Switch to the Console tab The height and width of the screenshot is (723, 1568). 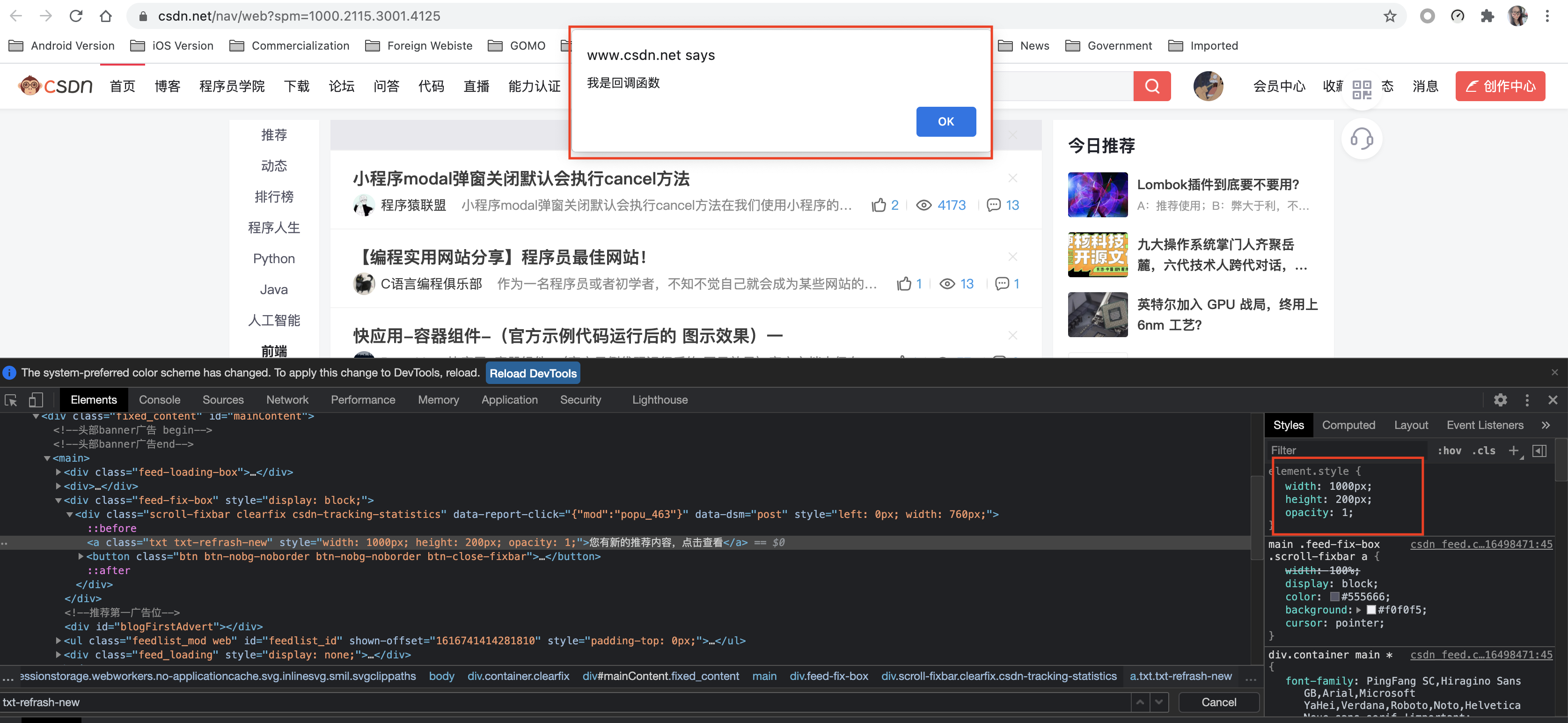pos(160,399)
